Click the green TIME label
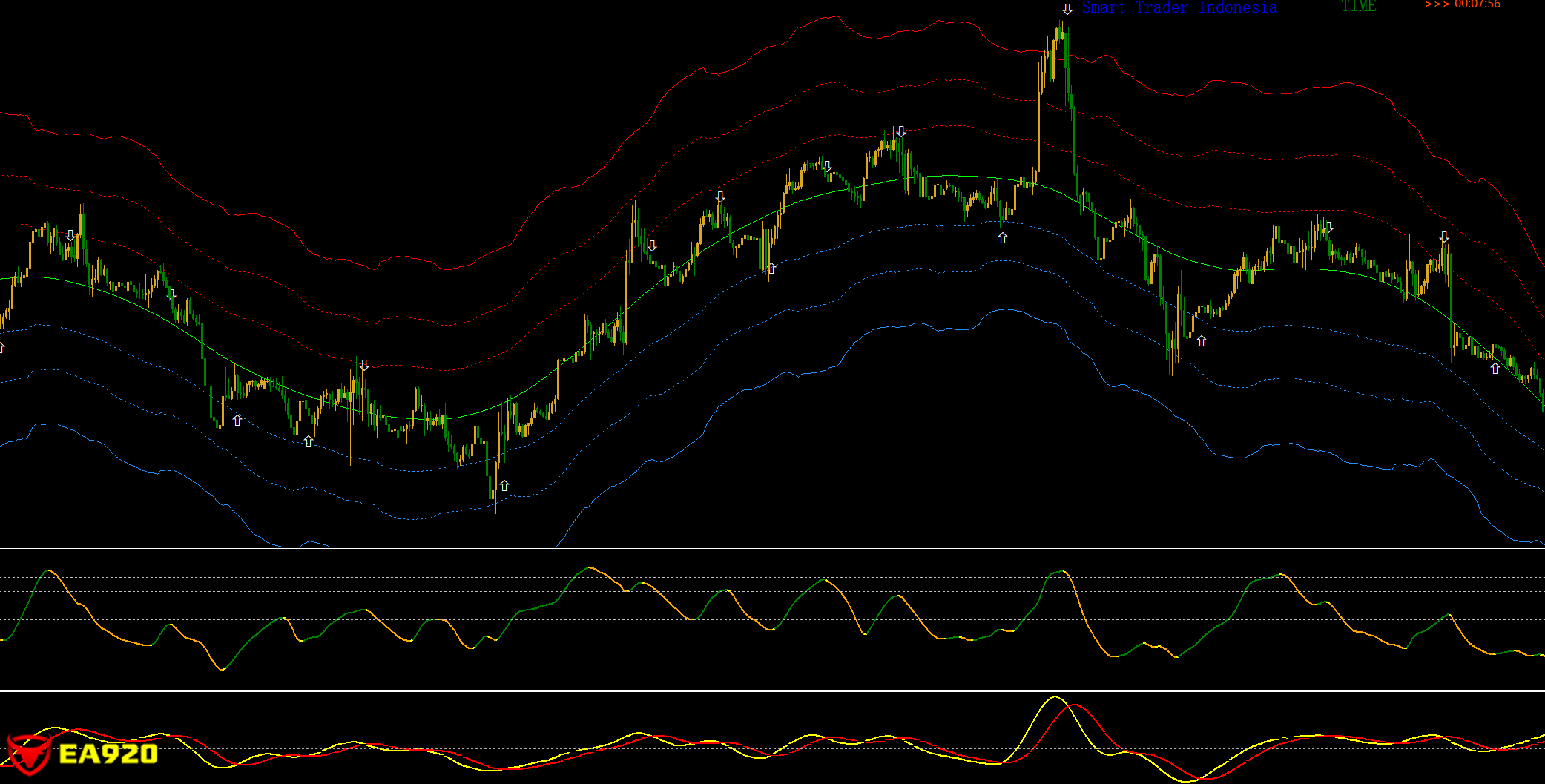The height and width of the screenshot is (784, 1545). tap(1358, 7)
